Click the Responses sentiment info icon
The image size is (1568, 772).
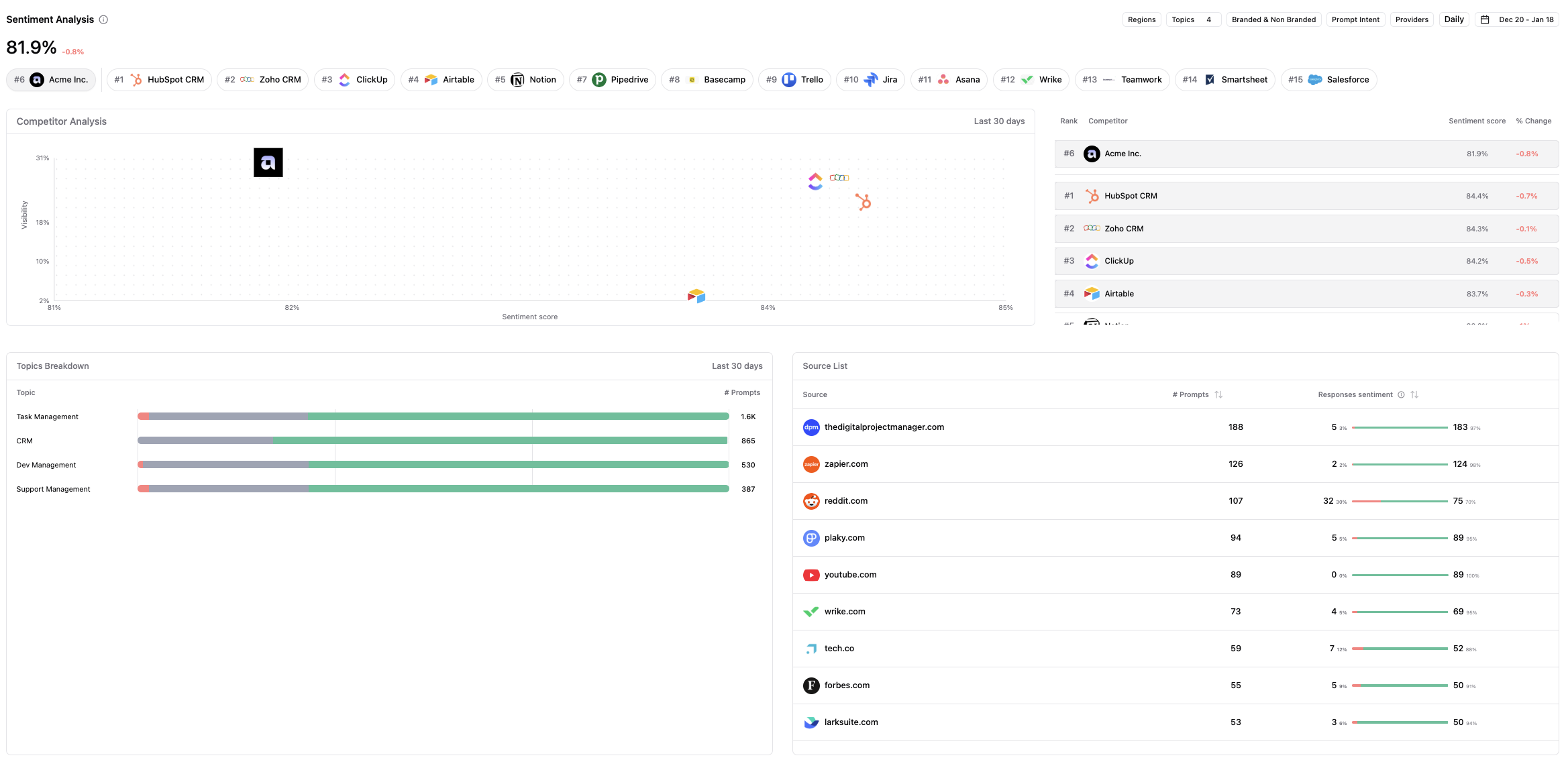click(x=1401, y=394)
